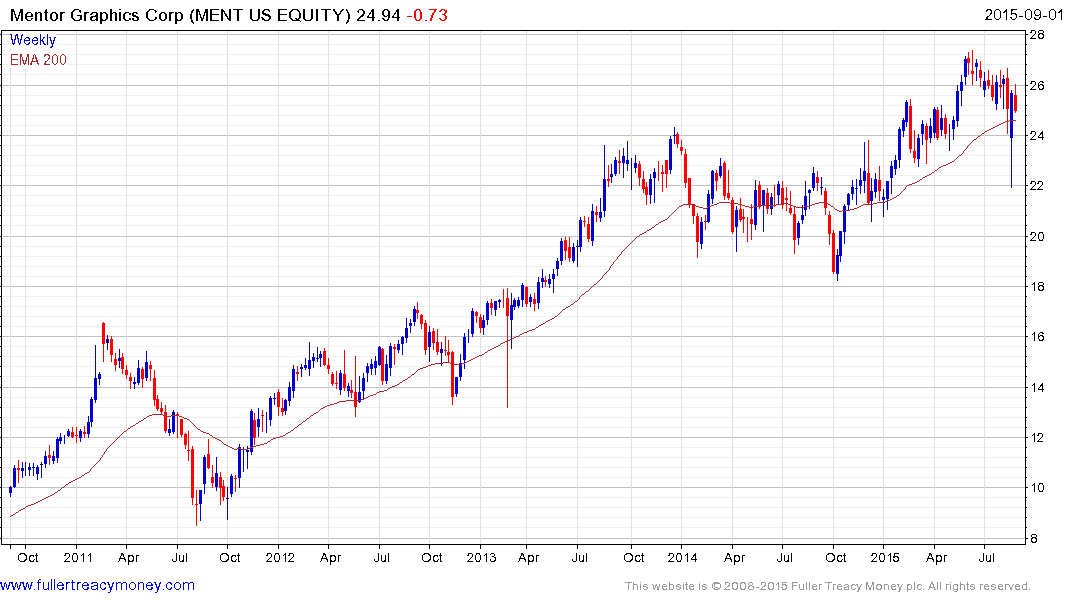
Task: Select the 18 price axis label
Action: [1037, 287]
